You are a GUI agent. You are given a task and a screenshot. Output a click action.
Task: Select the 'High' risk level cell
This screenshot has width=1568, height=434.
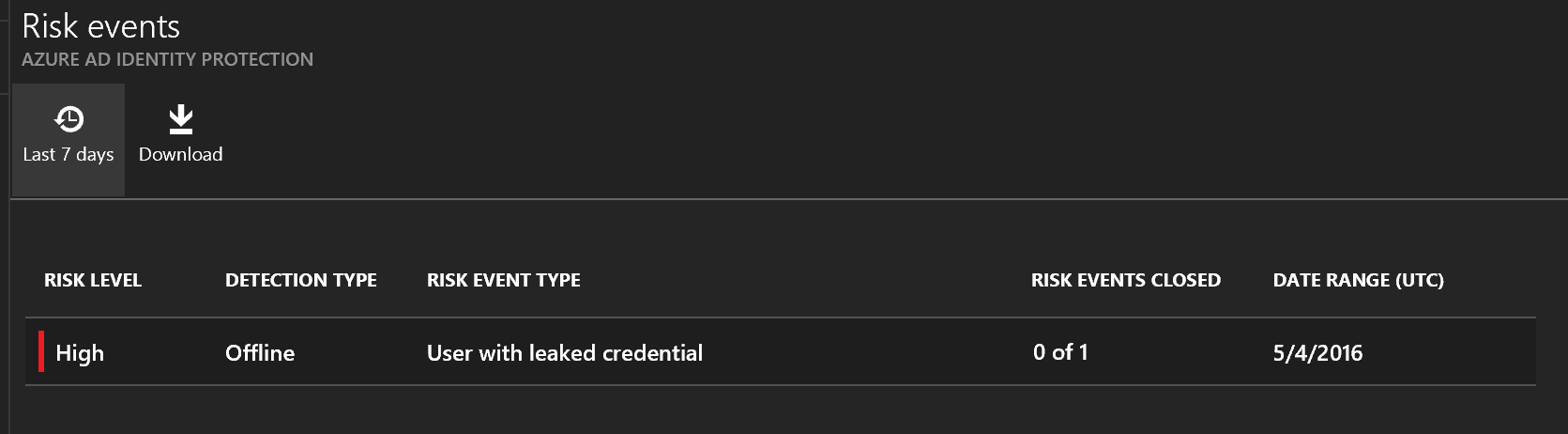[x=80, y=353]
